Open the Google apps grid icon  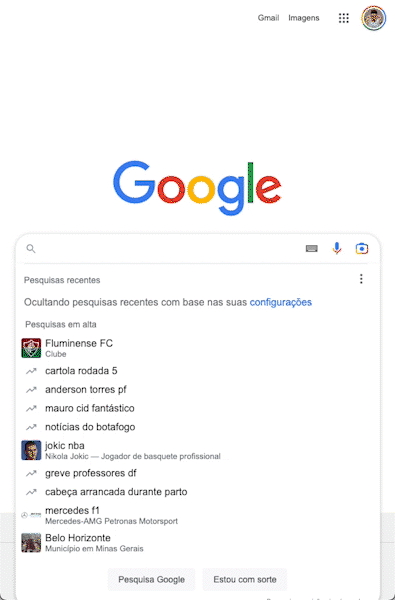tap(344, 18)
